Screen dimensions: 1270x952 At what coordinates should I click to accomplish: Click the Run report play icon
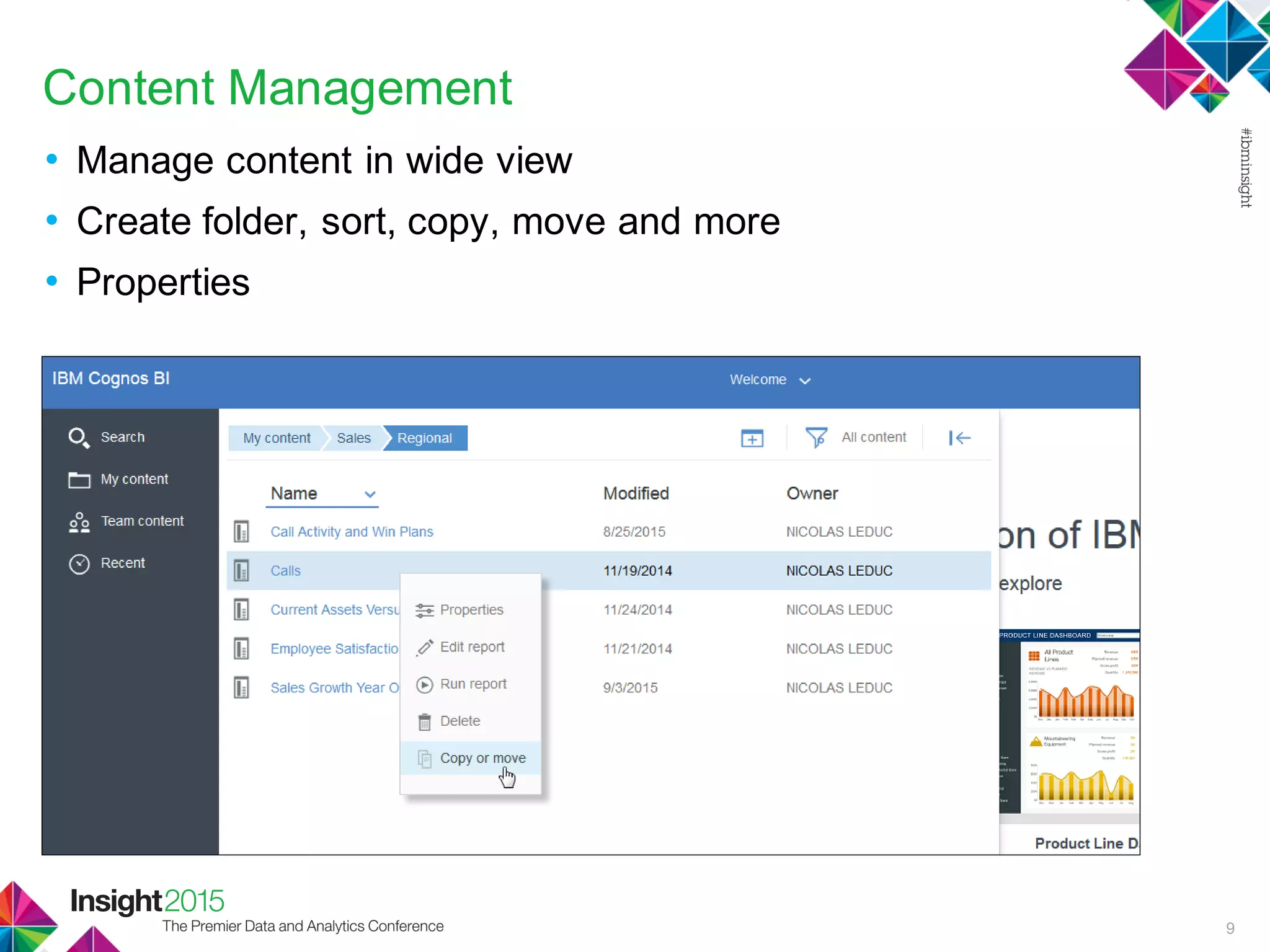pyautogui.click(x=425, y=684)
